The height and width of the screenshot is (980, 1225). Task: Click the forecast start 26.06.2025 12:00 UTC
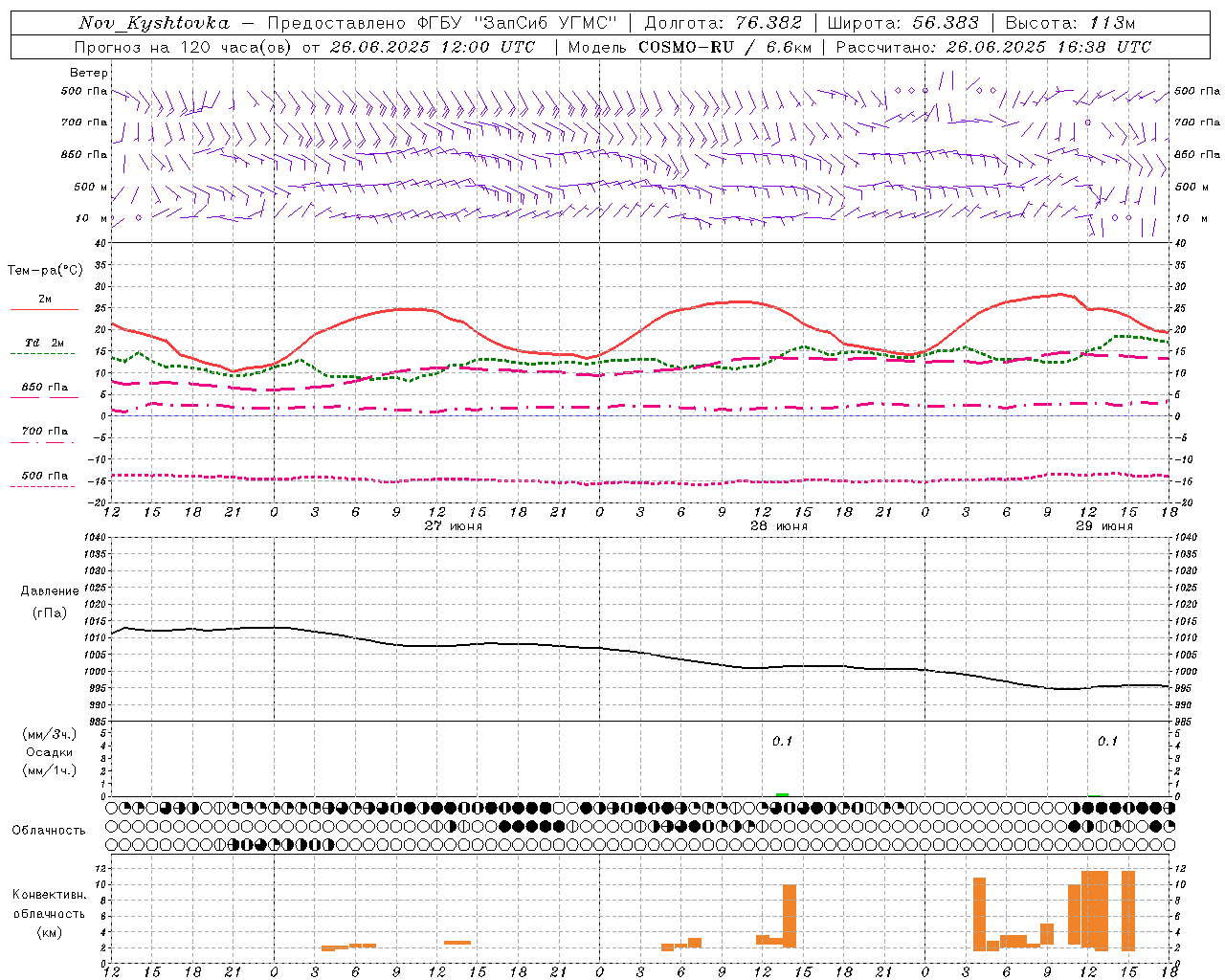tap(433, 47)
